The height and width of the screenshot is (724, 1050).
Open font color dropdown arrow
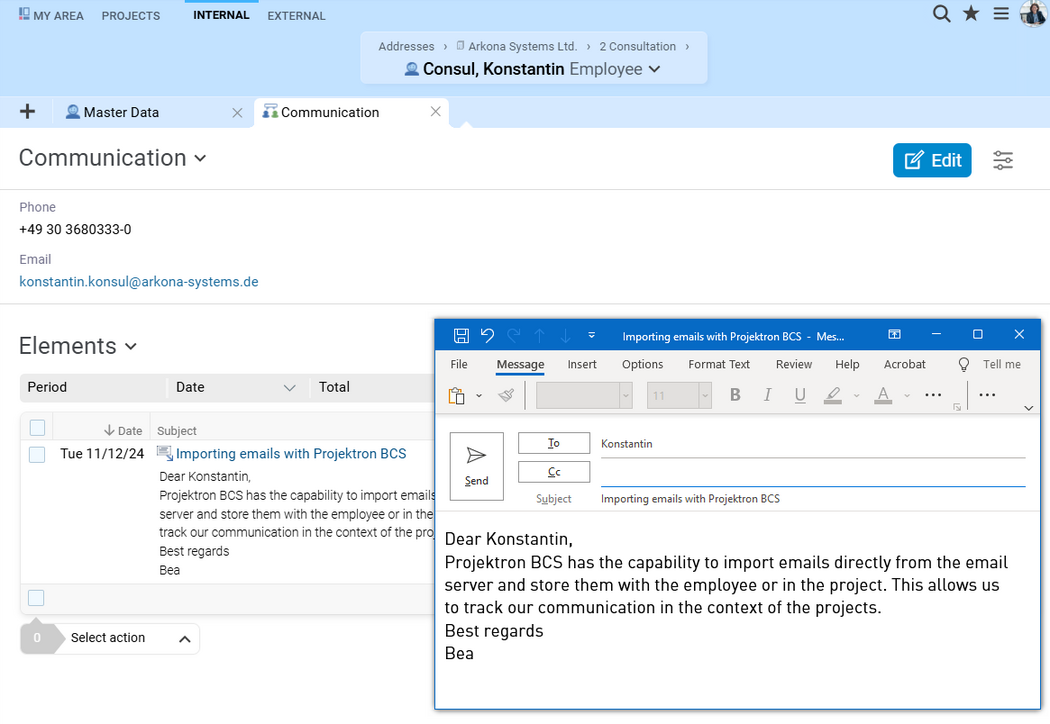coord(907,396)
